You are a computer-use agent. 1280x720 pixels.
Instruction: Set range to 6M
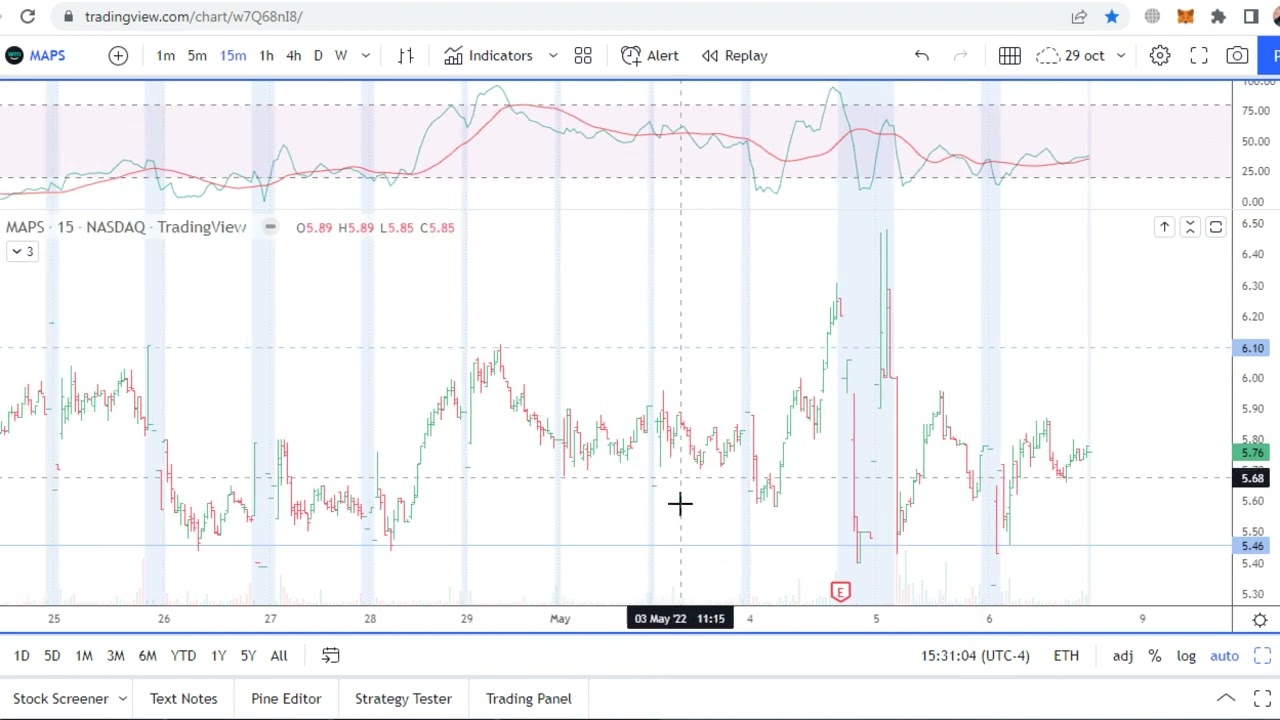[x=147, y=656]
